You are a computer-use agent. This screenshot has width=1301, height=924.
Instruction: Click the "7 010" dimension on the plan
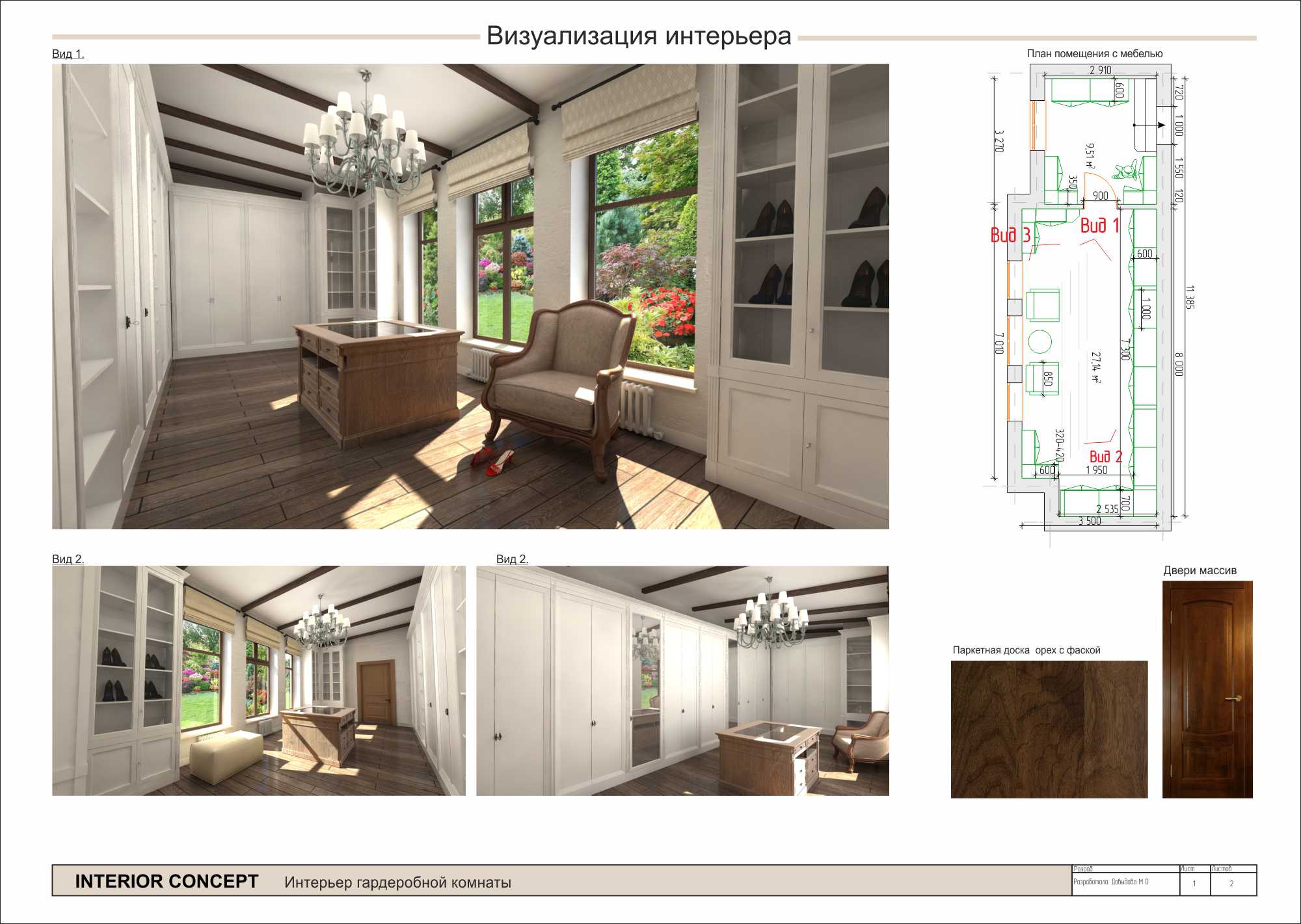pos(999,343)
